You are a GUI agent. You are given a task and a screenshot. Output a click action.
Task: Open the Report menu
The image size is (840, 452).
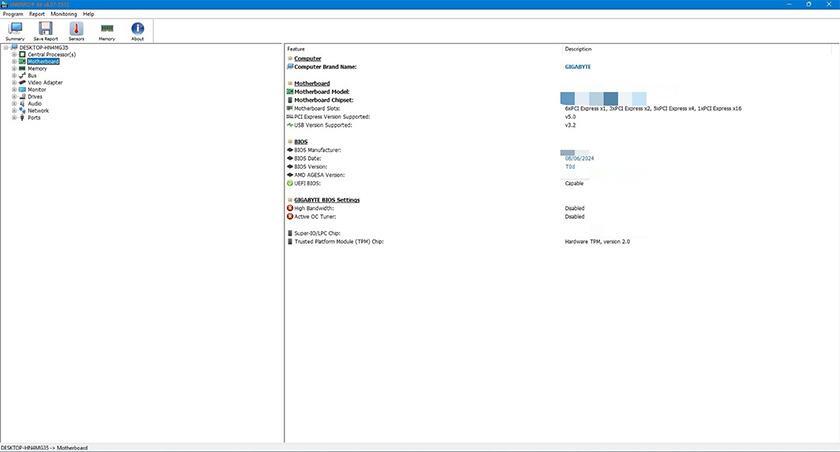(x=37, y=14)
